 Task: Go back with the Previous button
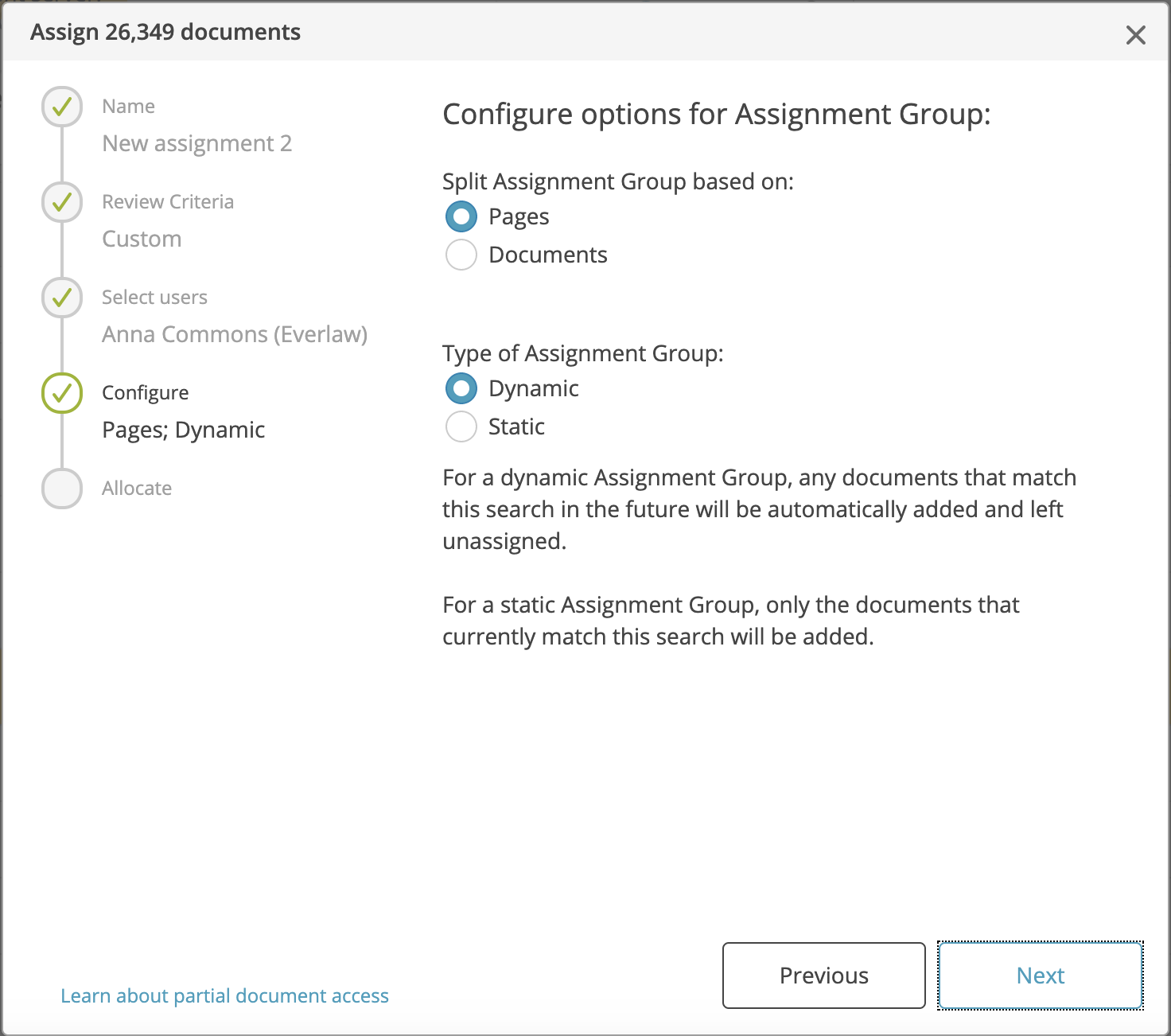[x=824, y=976]
